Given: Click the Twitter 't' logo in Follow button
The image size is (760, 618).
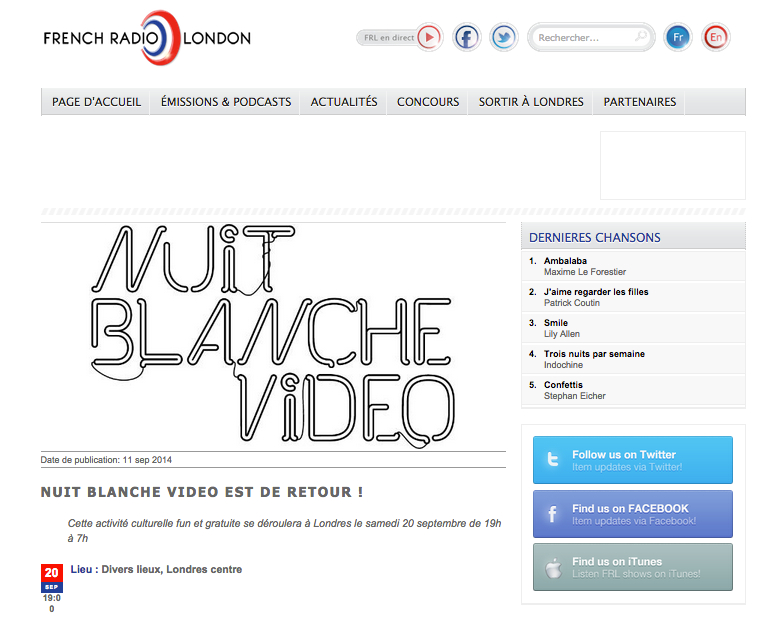Looking at the screenshot, I should (553, 459).
